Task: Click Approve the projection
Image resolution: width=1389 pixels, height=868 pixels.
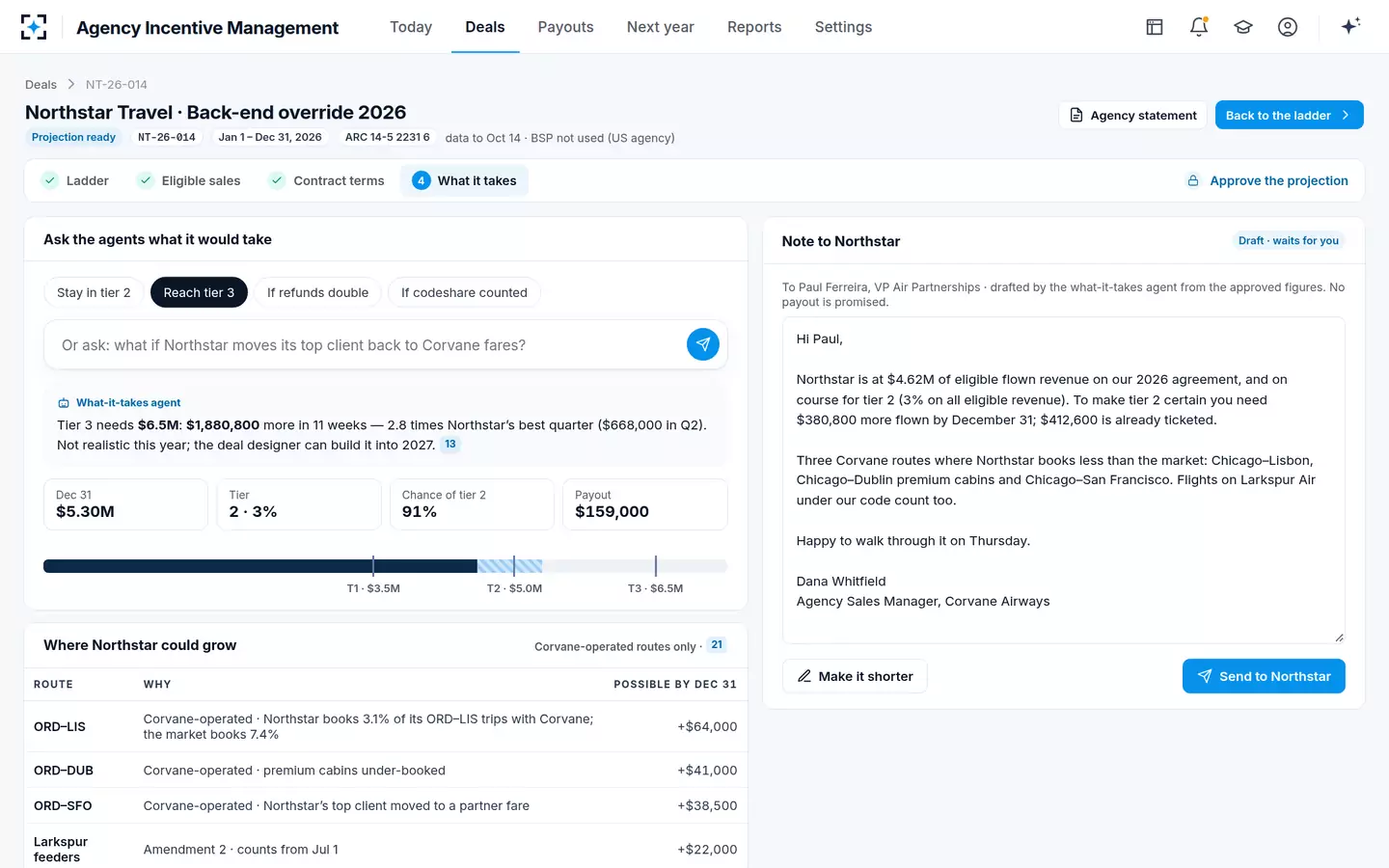Action: tap(1267, 180)
